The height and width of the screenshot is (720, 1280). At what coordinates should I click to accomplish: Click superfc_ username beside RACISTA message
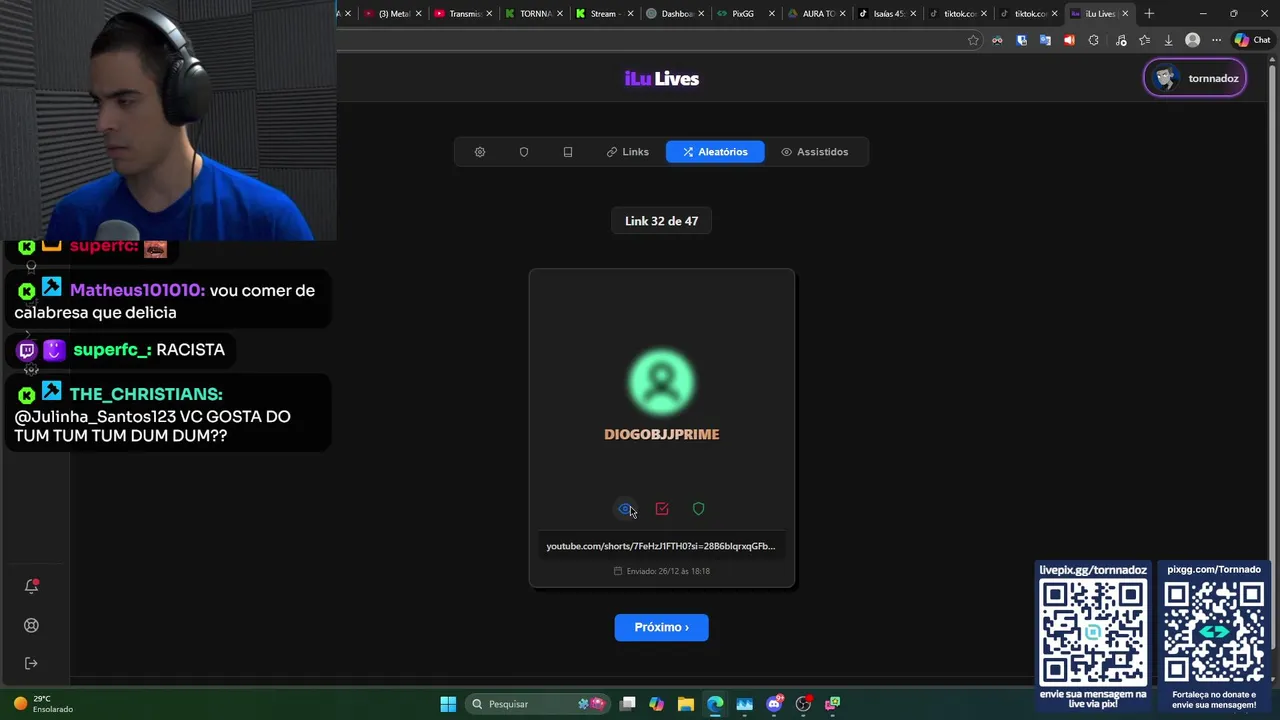tap(112, 350)
